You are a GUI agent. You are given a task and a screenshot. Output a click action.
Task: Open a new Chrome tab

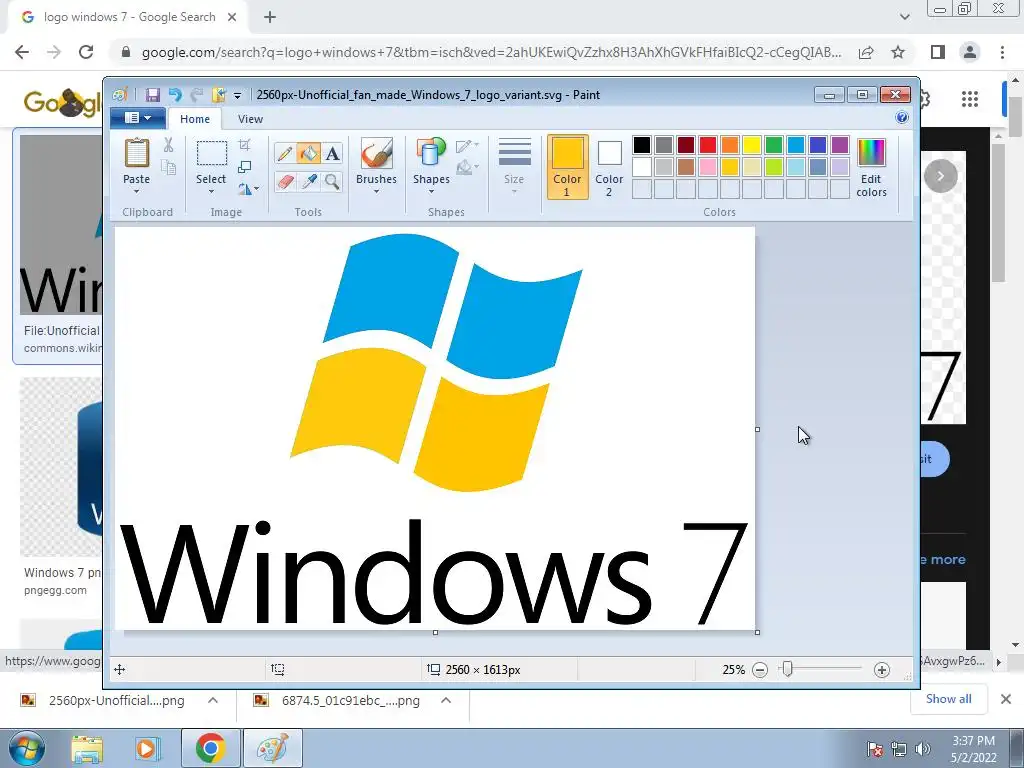click(x=270, y=18)
